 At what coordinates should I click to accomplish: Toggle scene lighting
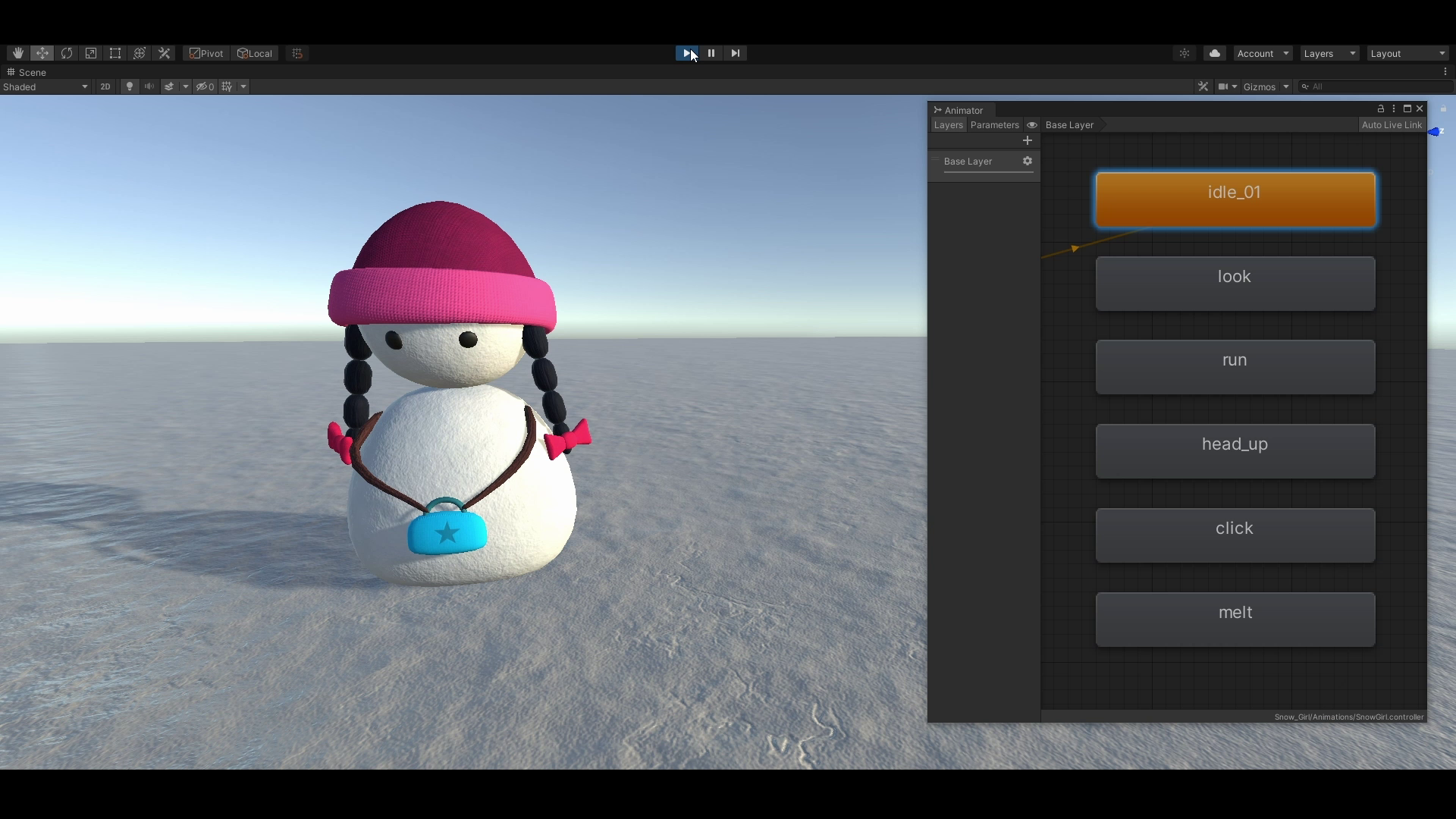[130, 86]
